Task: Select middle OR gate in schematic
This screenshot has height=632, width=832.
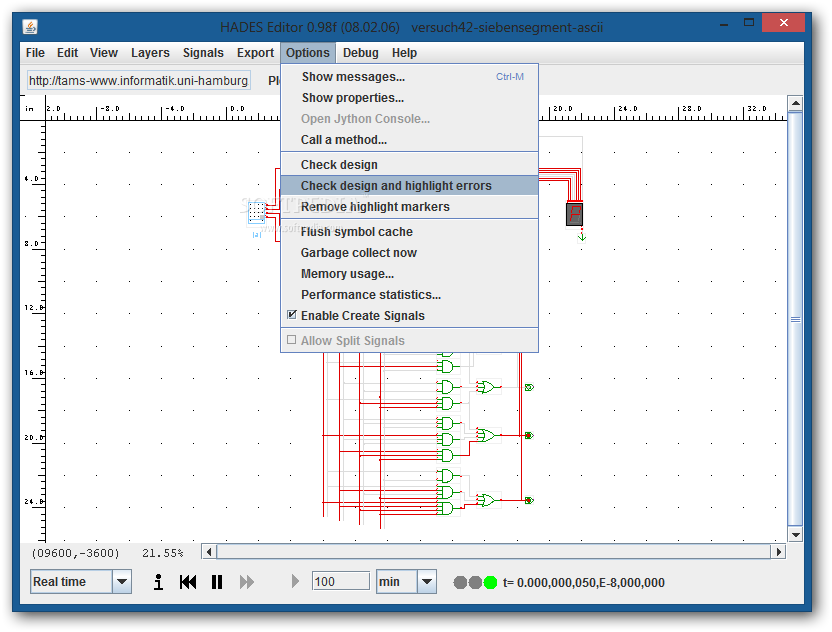Action: pyautogui.click(x=486, y=435)
